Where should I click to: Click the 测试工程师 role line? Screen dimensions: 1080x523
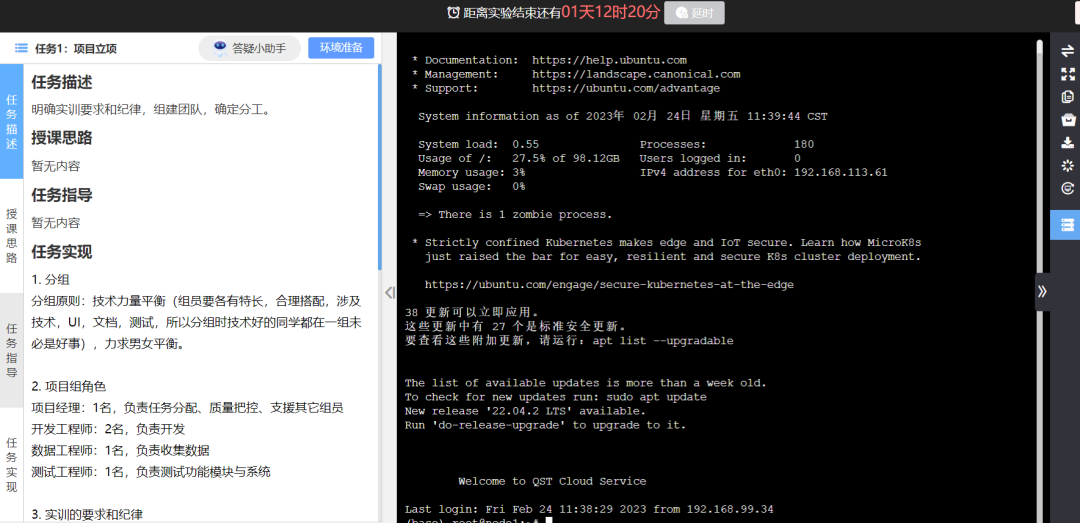tap(150, 471)
